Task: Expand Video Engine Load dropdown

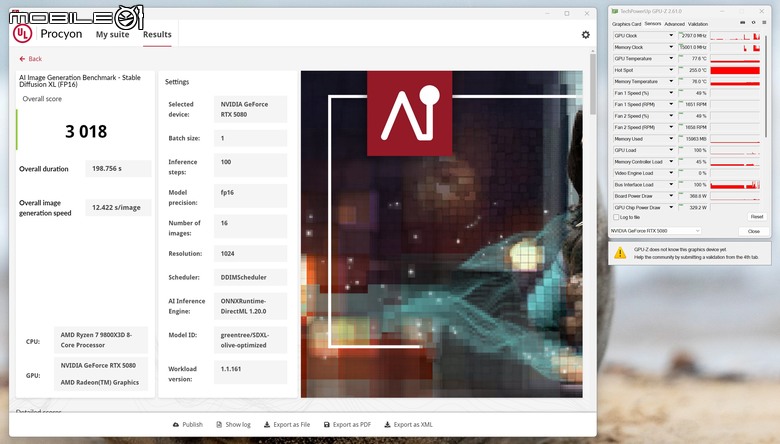Action: (671, 173)
